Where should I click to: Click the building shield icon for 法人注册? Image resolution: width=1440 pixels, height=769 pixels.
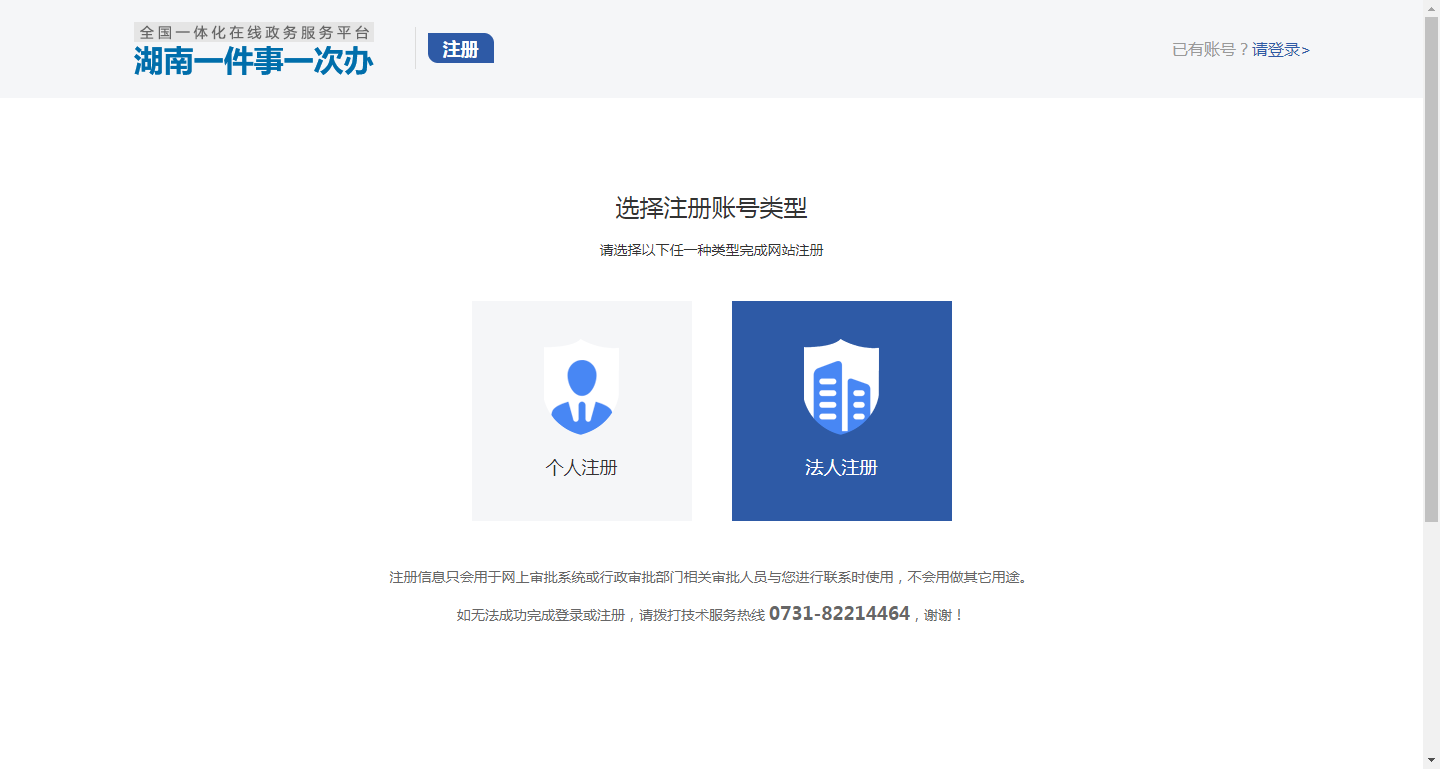coord(841,387)
